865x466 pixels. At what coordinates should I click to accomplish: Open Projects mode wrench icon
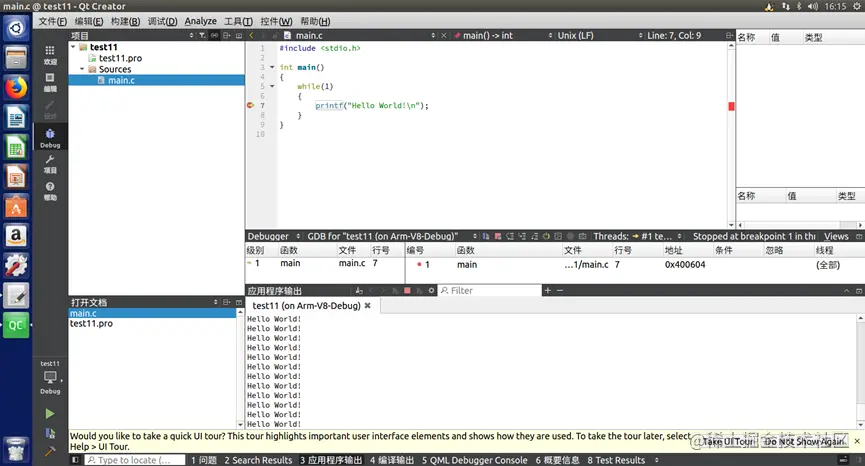pyautogui.click(x=50, y=164)
